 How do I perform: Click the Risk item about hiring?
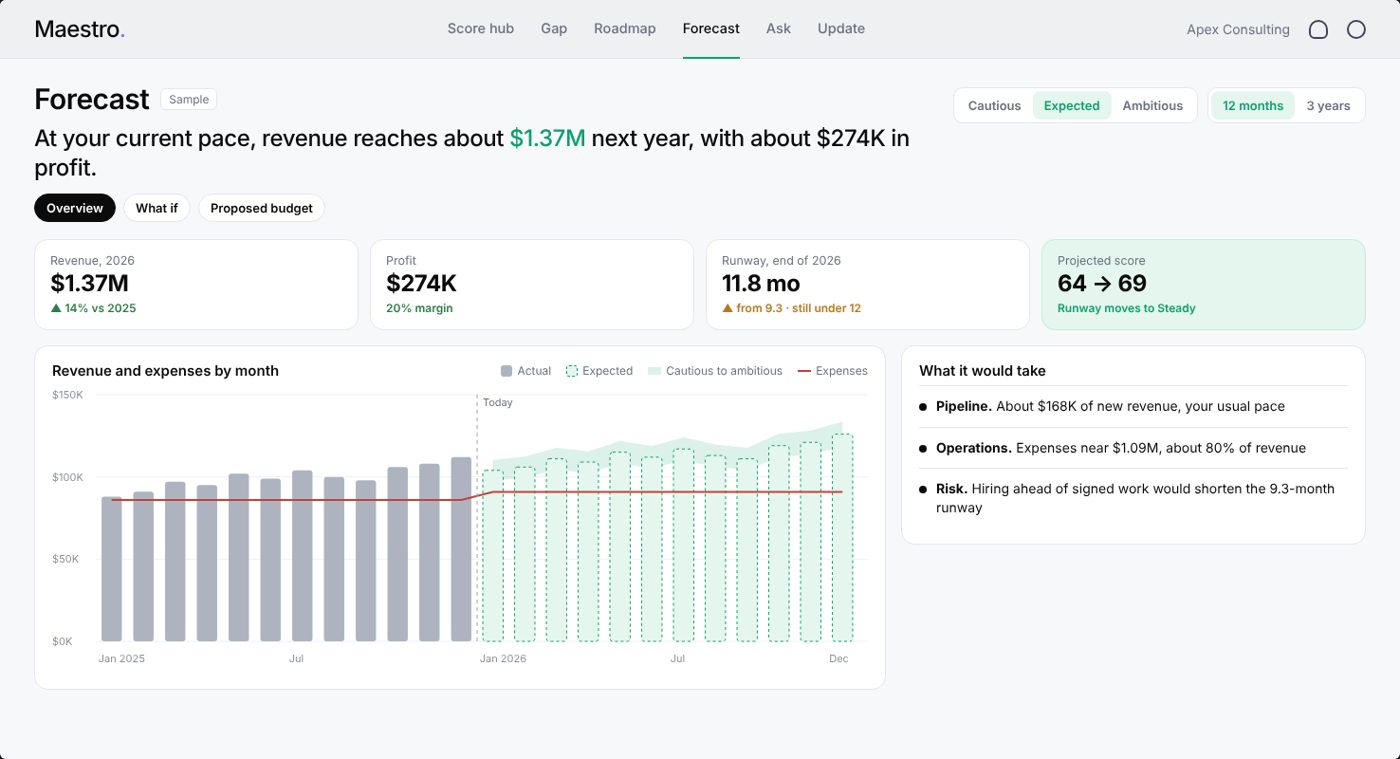click(x=1134, y=498)
